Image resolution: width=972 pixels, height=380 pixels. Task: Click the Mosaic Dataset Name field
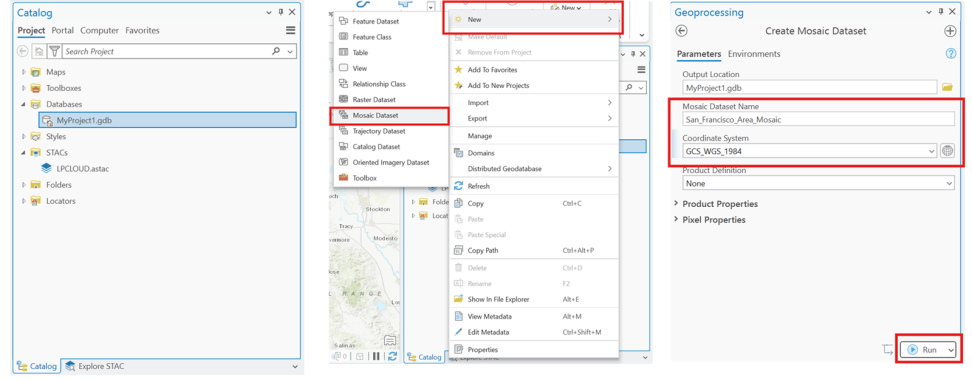(818, 119)
